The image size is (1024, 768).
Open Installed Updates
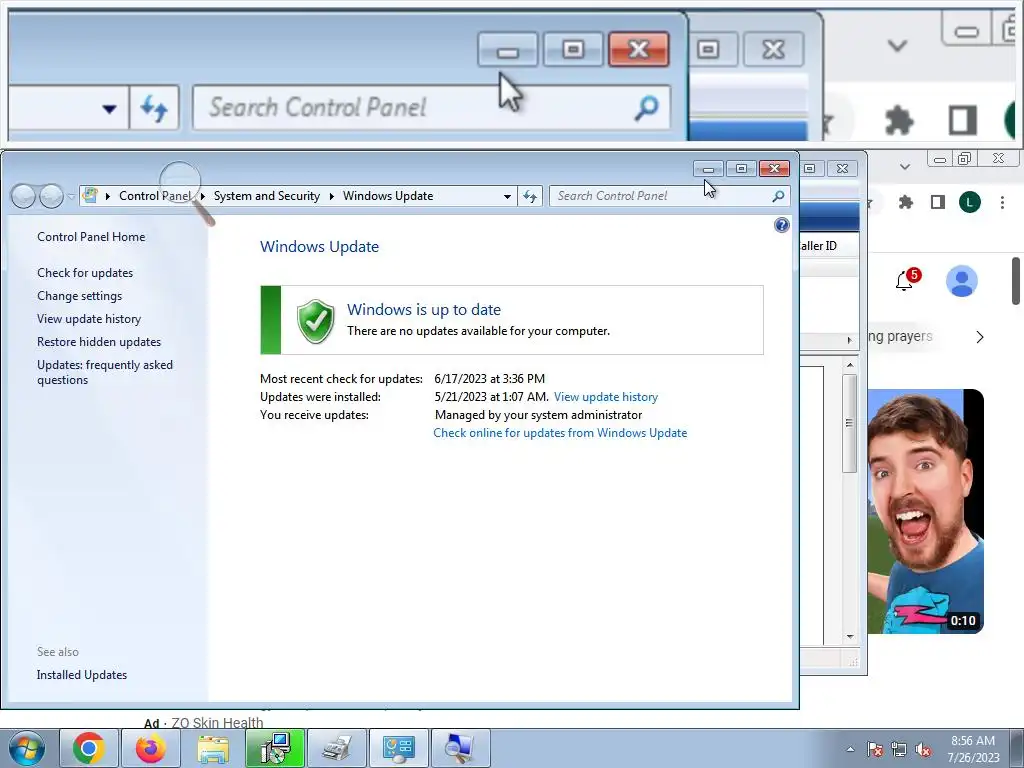tap(82, 675)
